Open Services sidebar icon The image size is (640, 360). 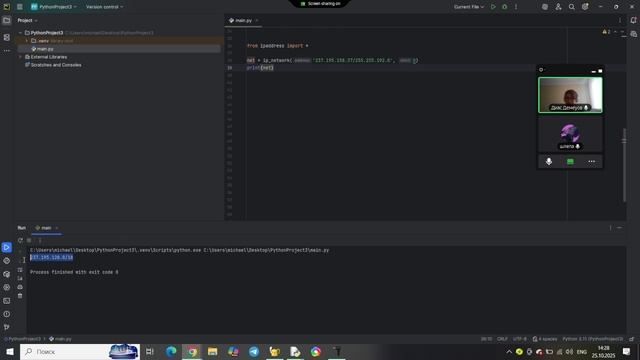point(7,287)
